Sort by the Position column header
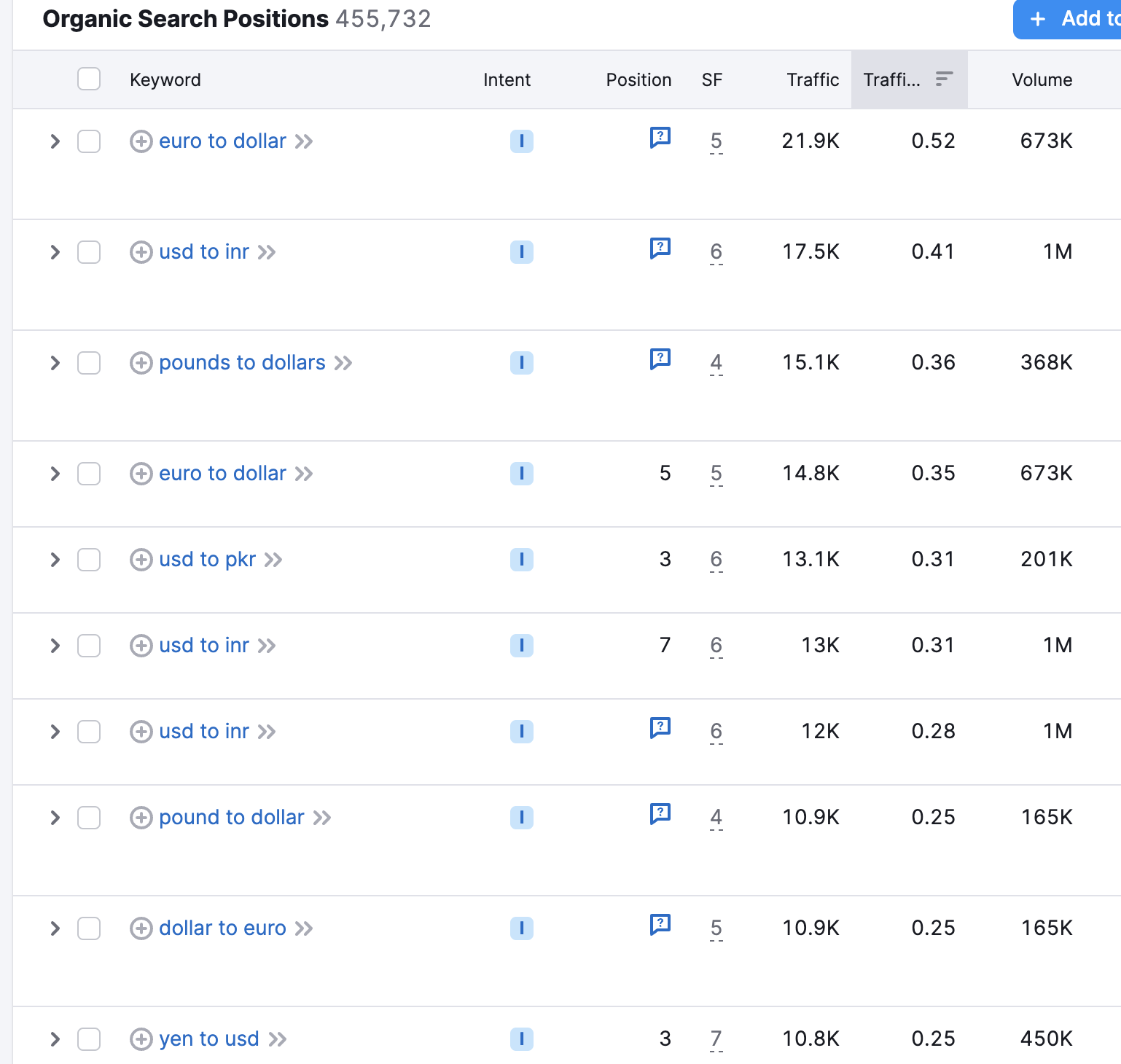 click(x=638, y=79)
